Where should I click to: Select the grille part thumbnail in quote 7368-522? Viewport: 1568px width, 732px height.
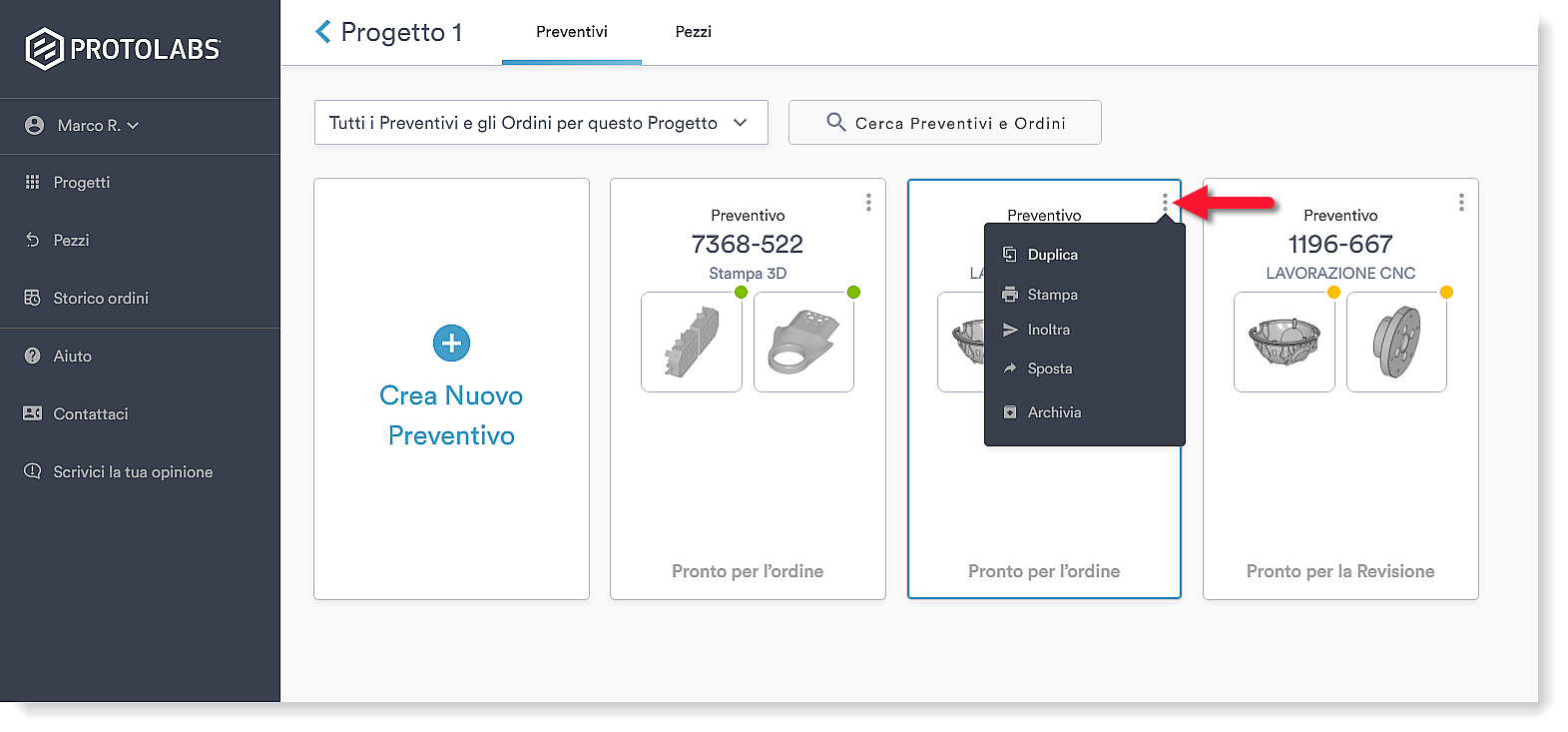click(692, 342)
